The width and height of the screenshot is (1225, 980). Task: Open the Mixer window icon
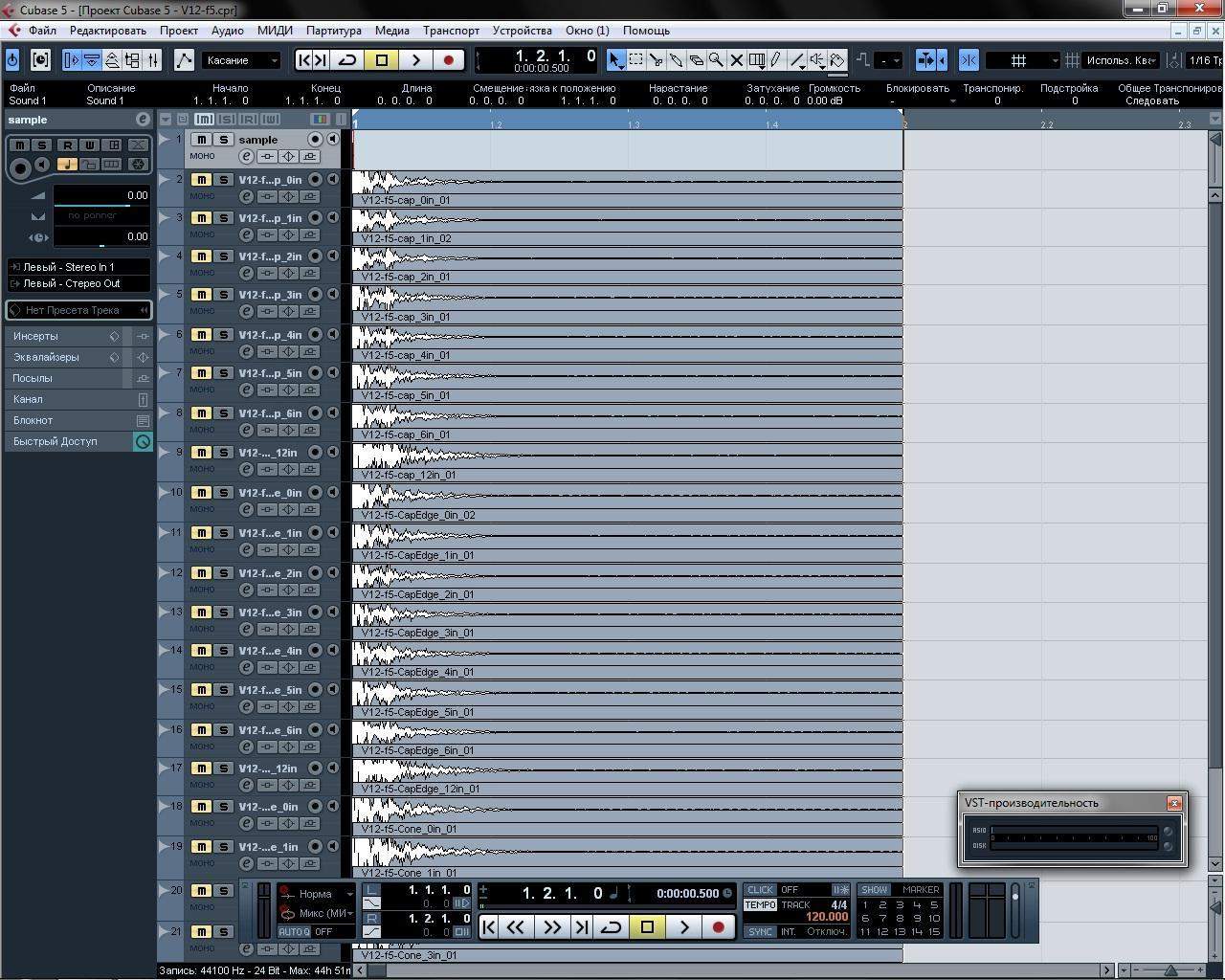point(153,60)
